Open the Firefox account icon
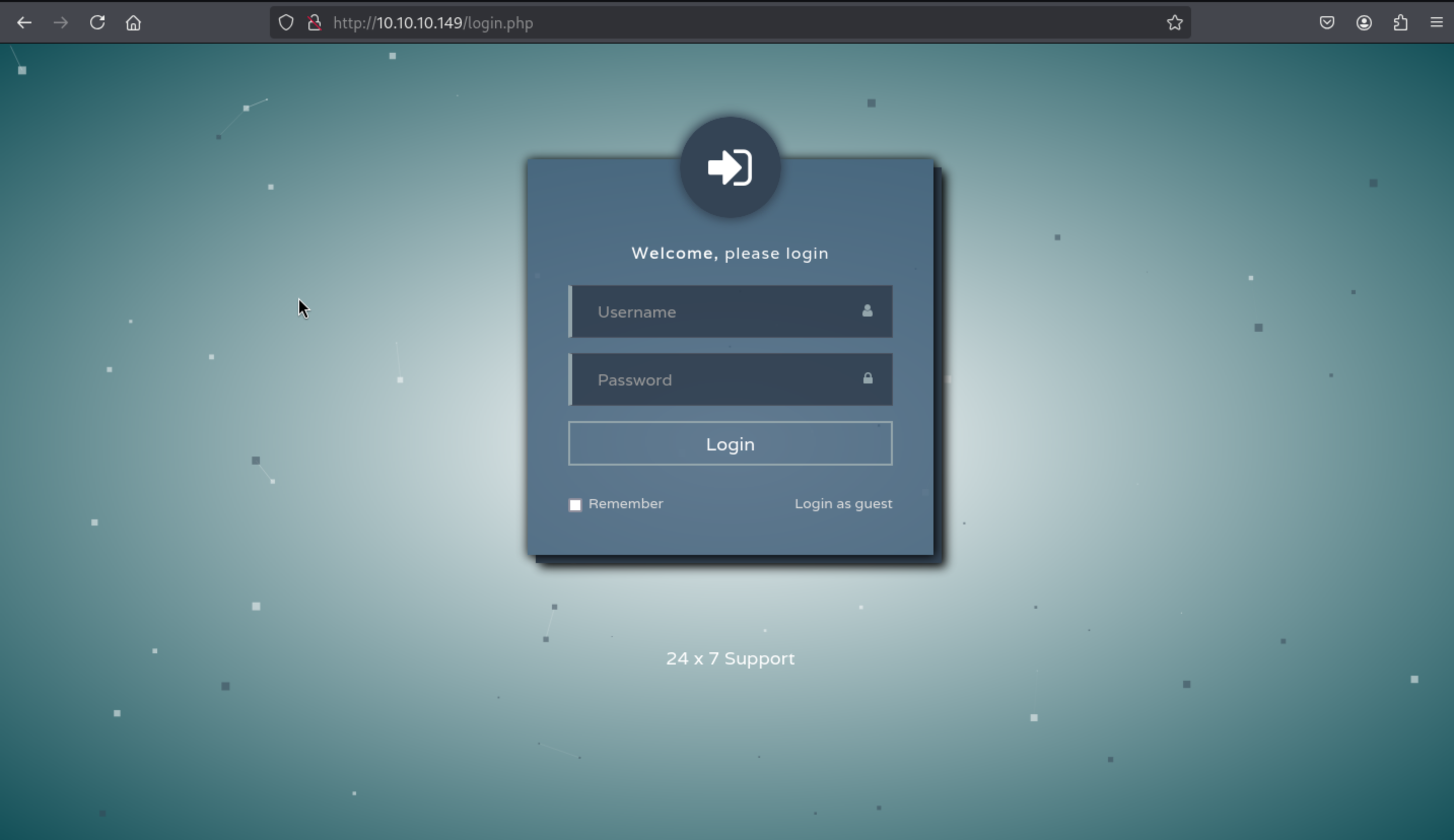 pyautogui.click(x=1364, y=23)
